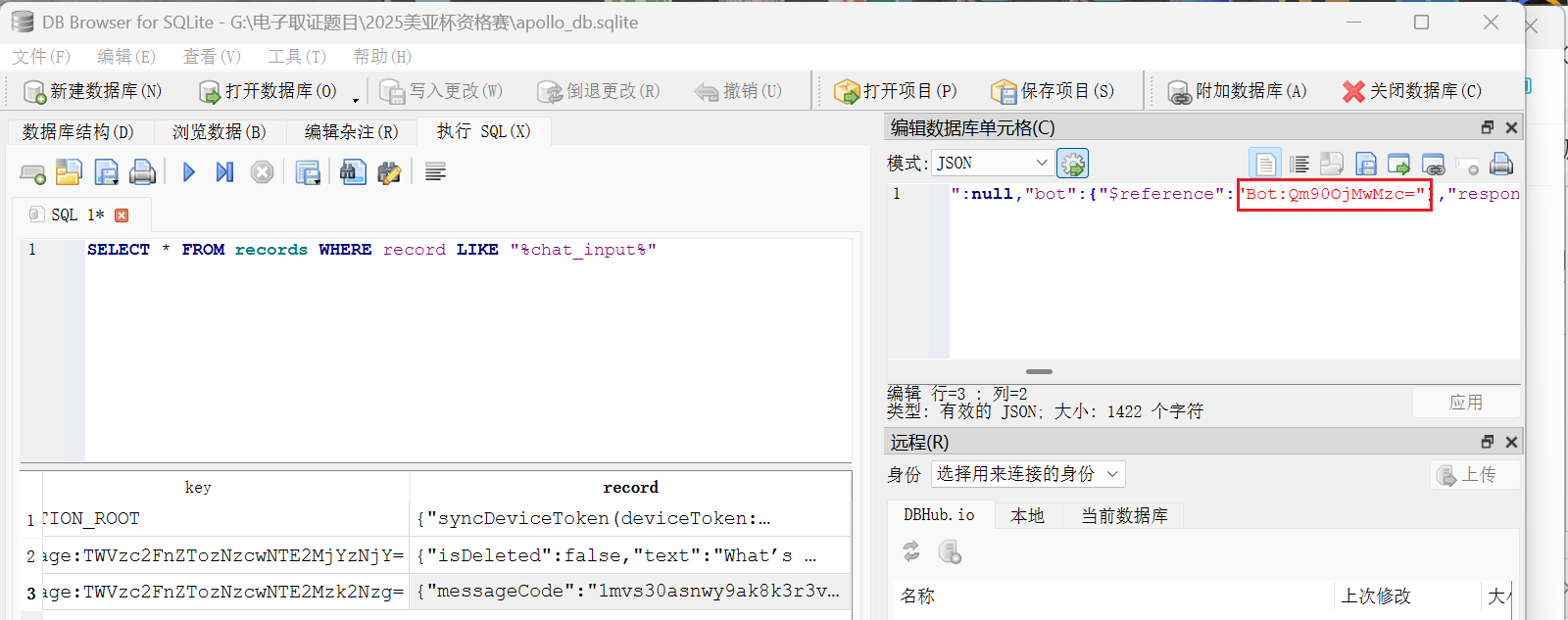Open new SQL tab icon
Image resolution: width=1568 pixels, height=620 pixels.
[x=32, y=173]
